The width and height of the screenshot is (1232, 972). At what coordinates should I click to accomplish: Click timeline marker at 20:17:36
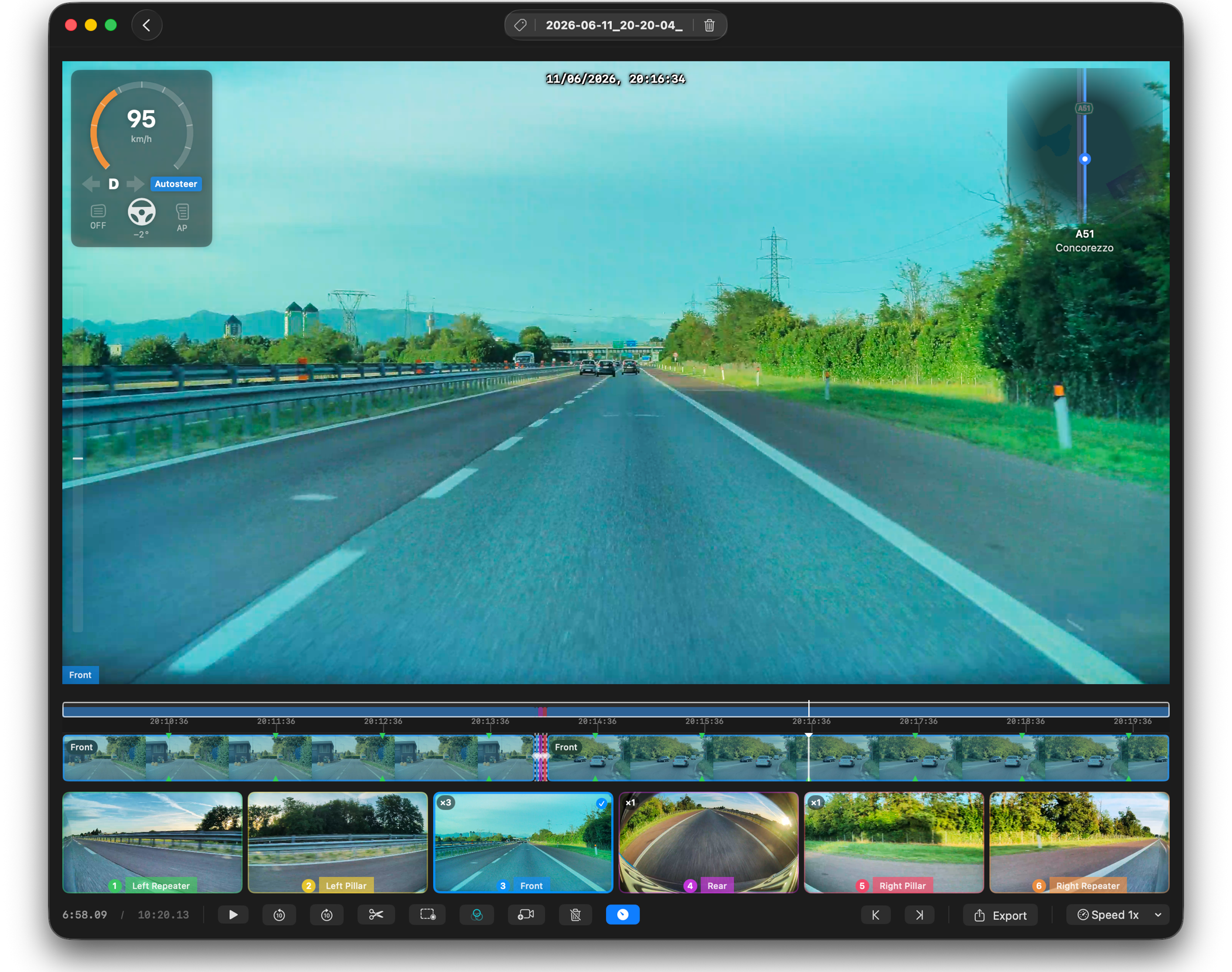click(x=918, y=721)
